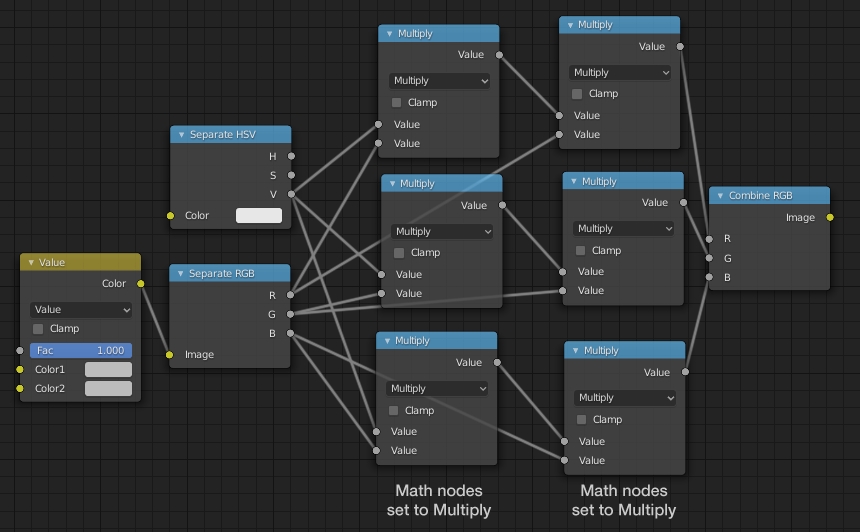Viewport: 860px width, 532px height.
Task: Click first Value input of top-right Multiply
Action: click(x=559, y=116)
